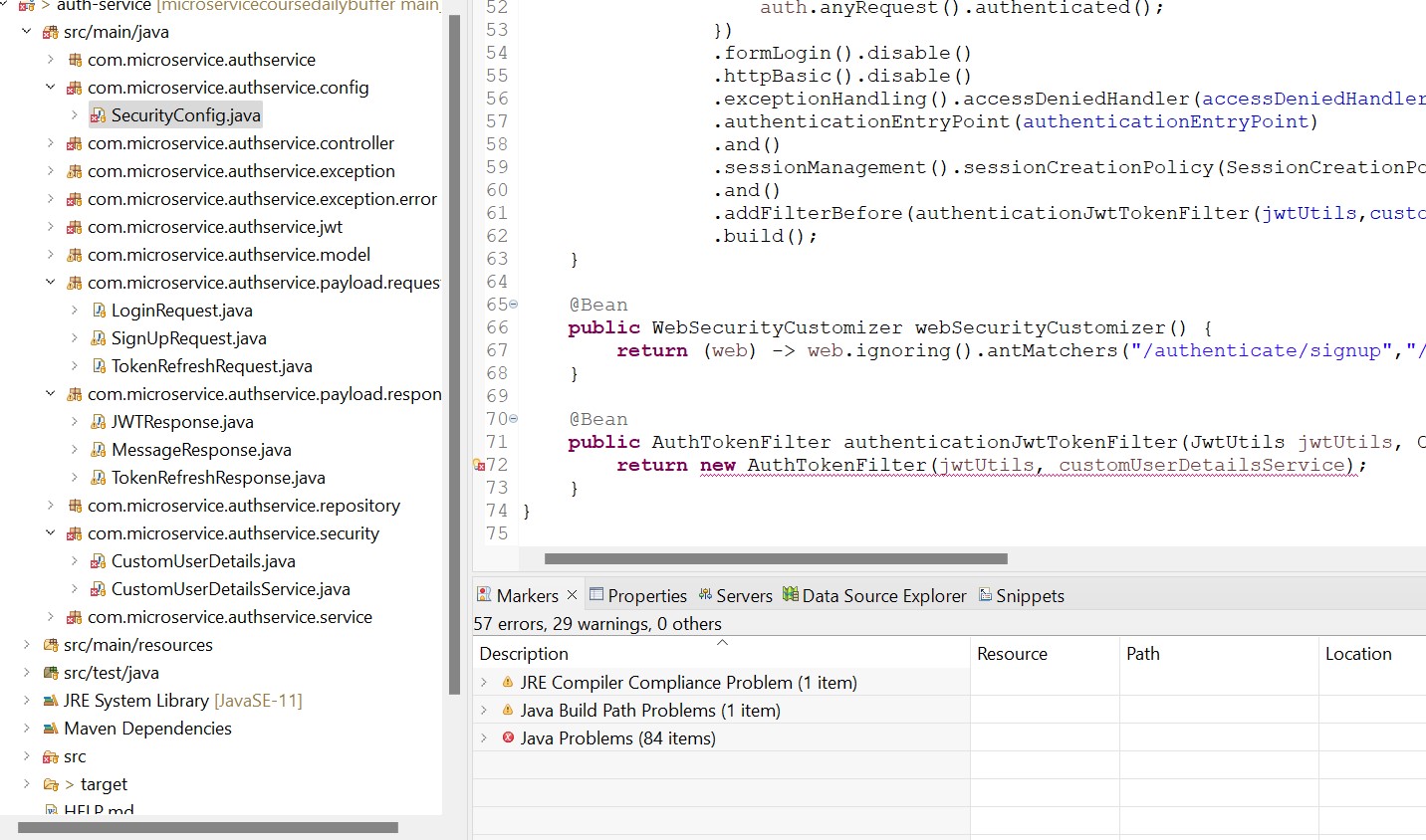Click the SecurityConfig.java file icon
The height and width of the screenshot is (840, 1426).
coord(99,115)
